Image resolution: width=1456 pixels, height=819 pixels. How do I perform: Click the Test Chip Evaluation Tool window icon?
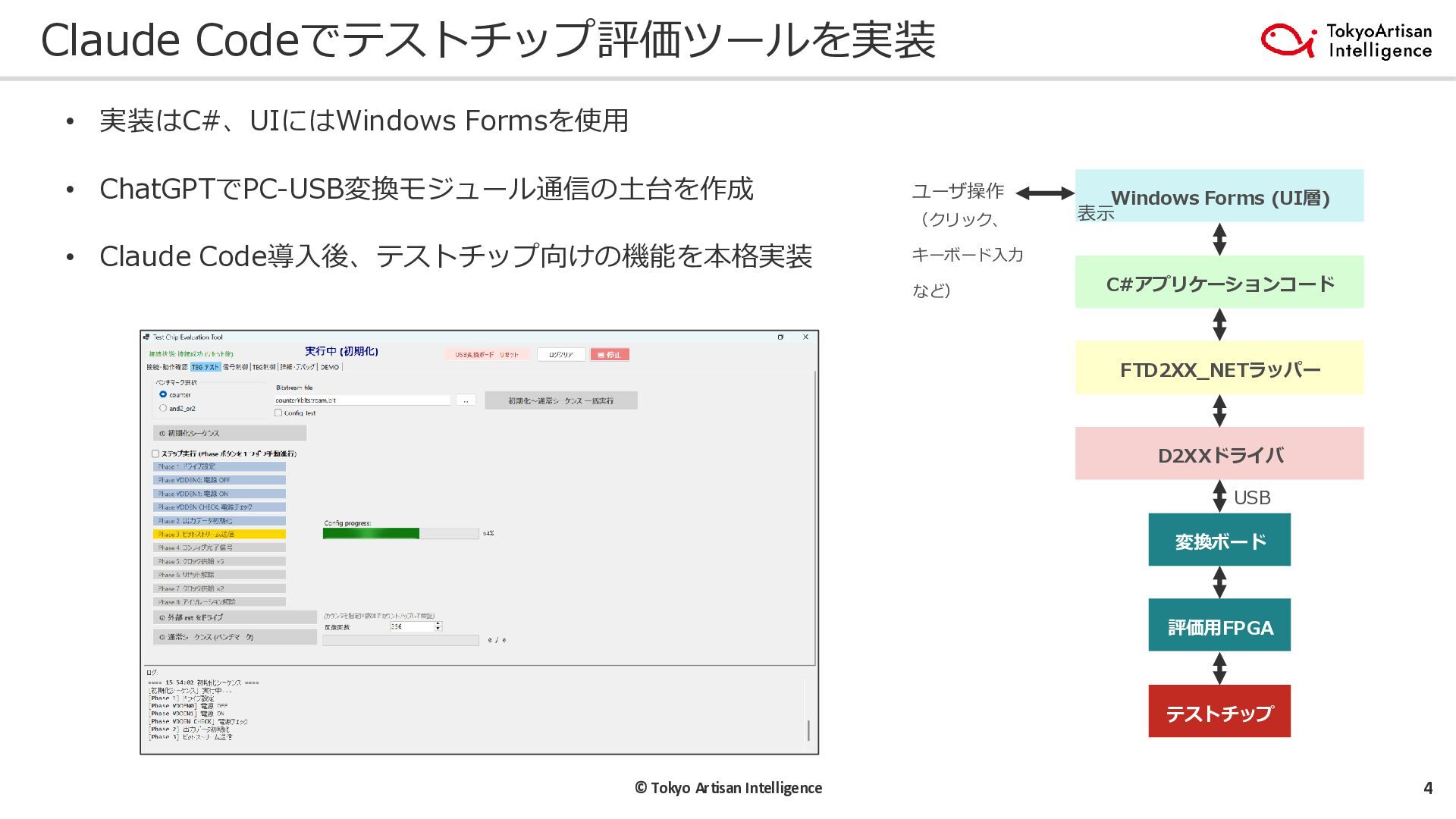146,337
